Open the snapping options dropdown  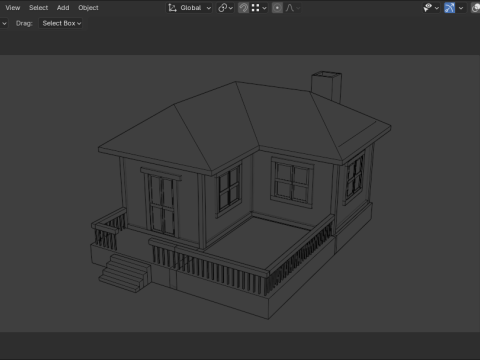tap(259, 8)
